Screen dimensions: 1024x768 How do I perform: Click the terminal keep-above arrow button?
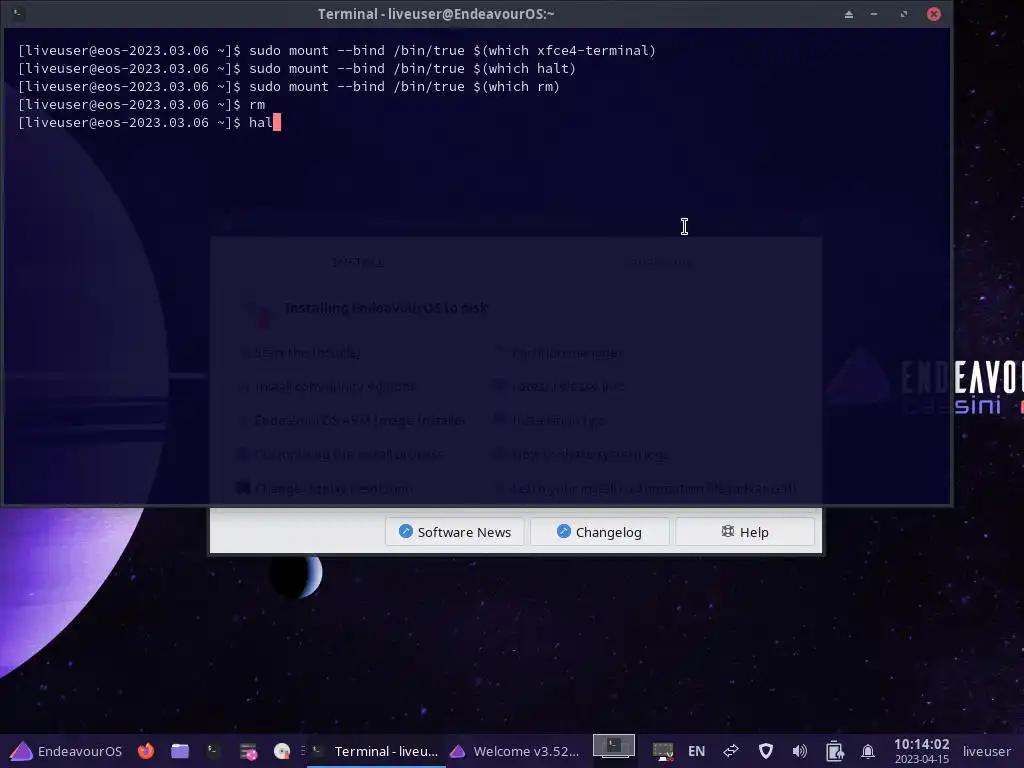pyautogui.click(x=848, y=14)
